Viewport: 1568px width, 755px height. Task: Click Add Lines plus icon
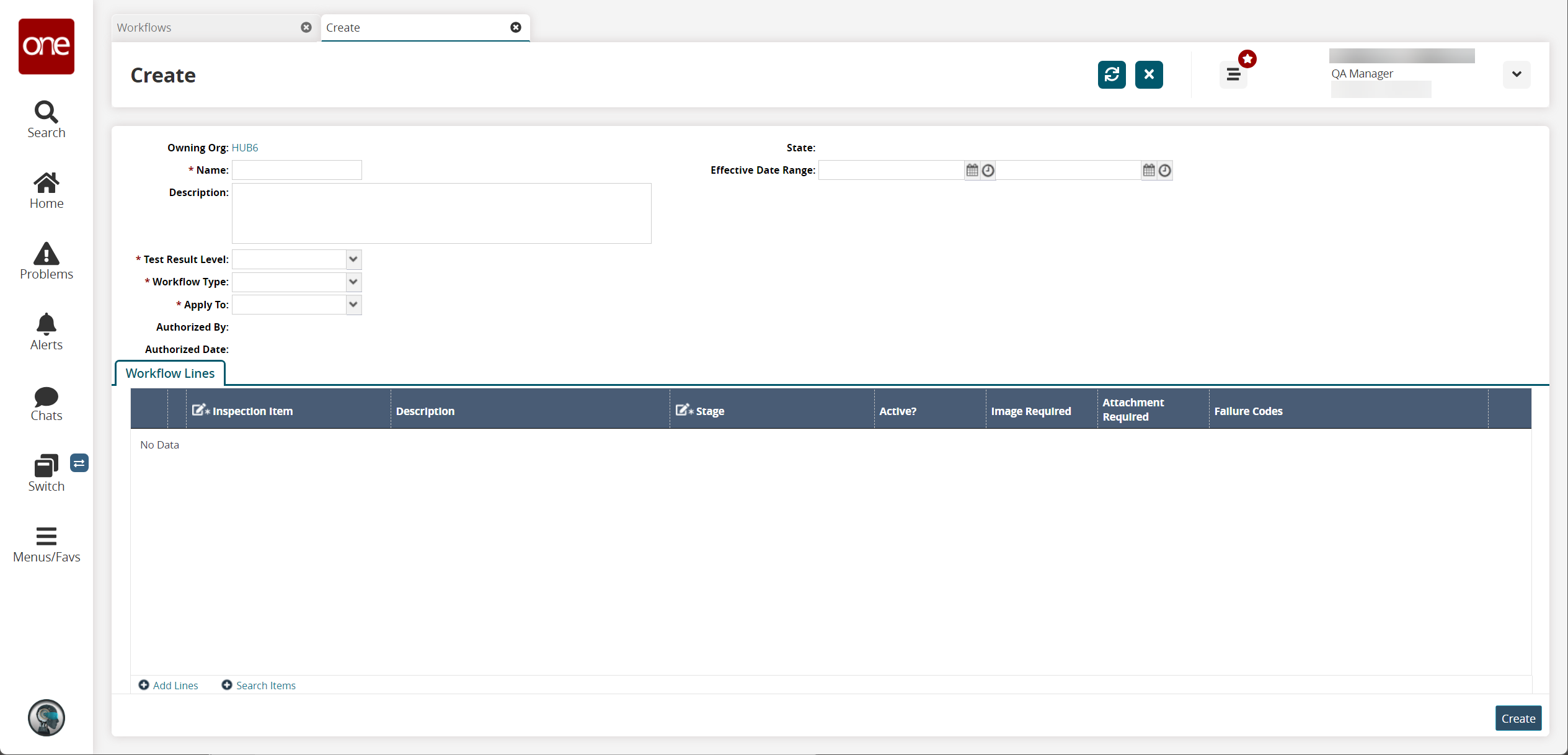(x=144, y=685)
